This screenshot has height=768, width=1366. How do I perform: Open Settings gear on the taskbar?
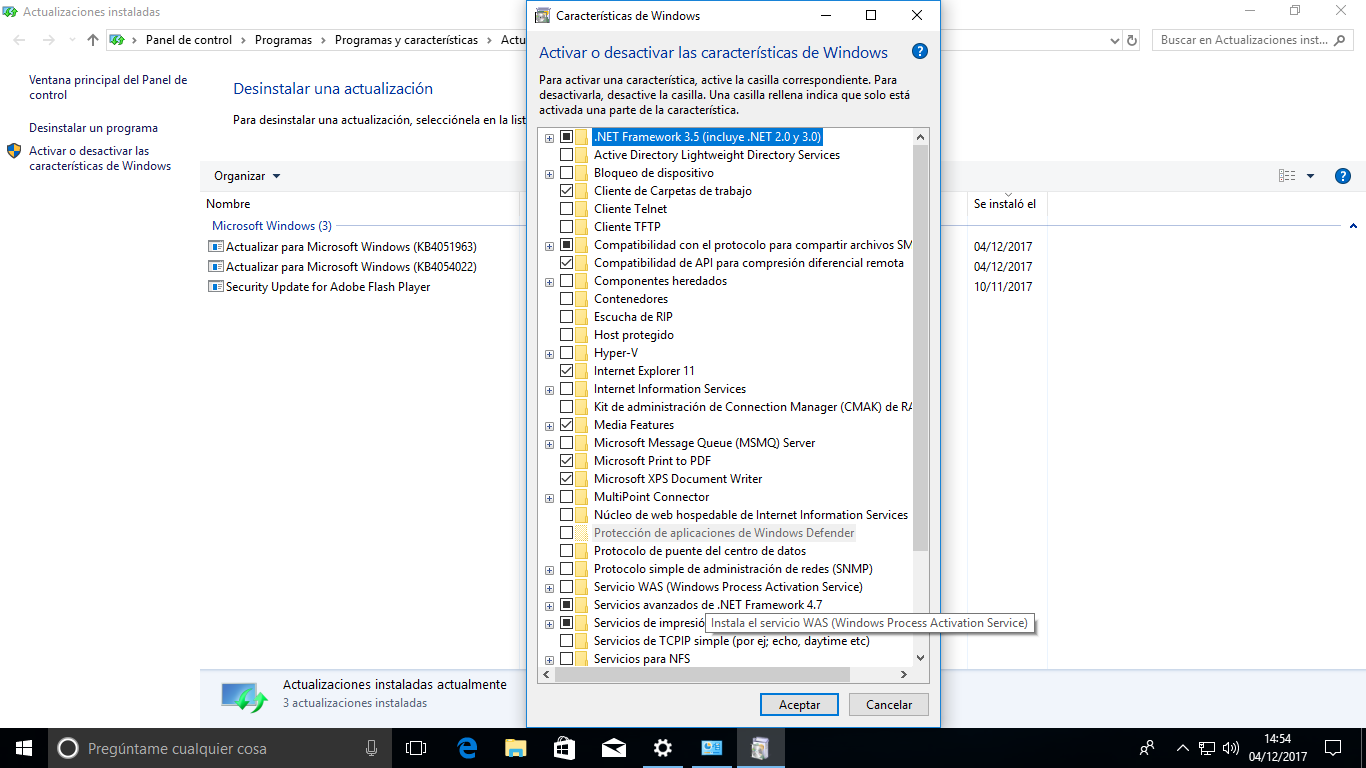click(x=662, y=748)
